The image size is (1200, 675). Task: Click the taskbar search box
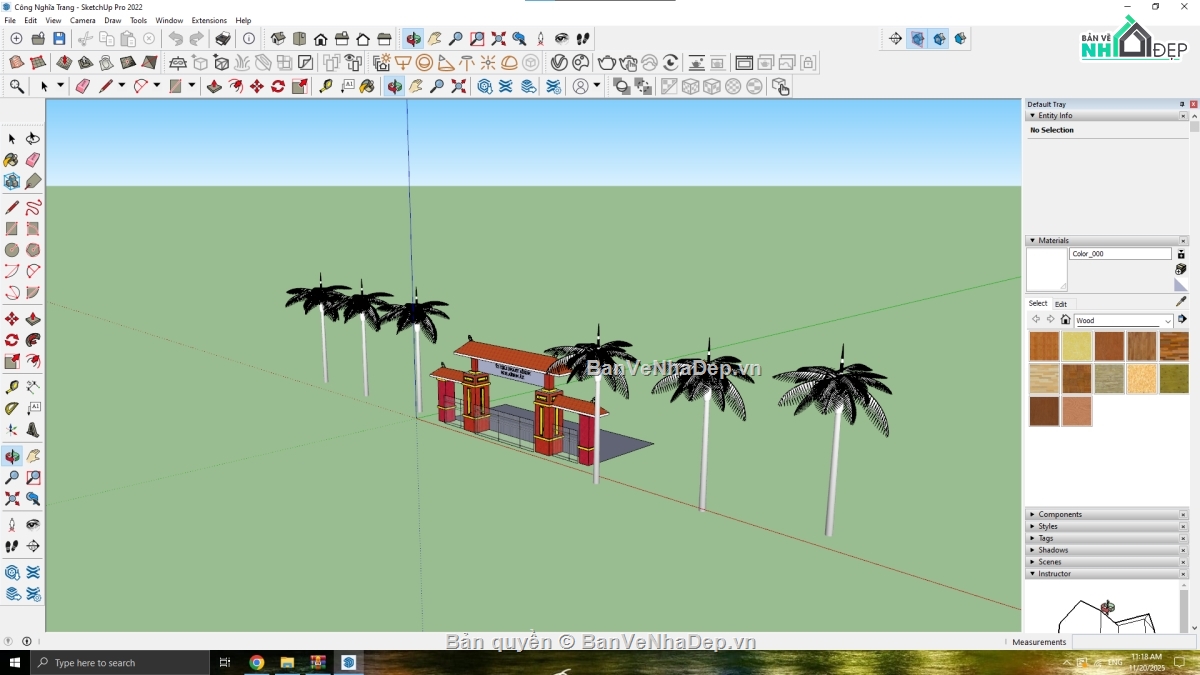120,662
